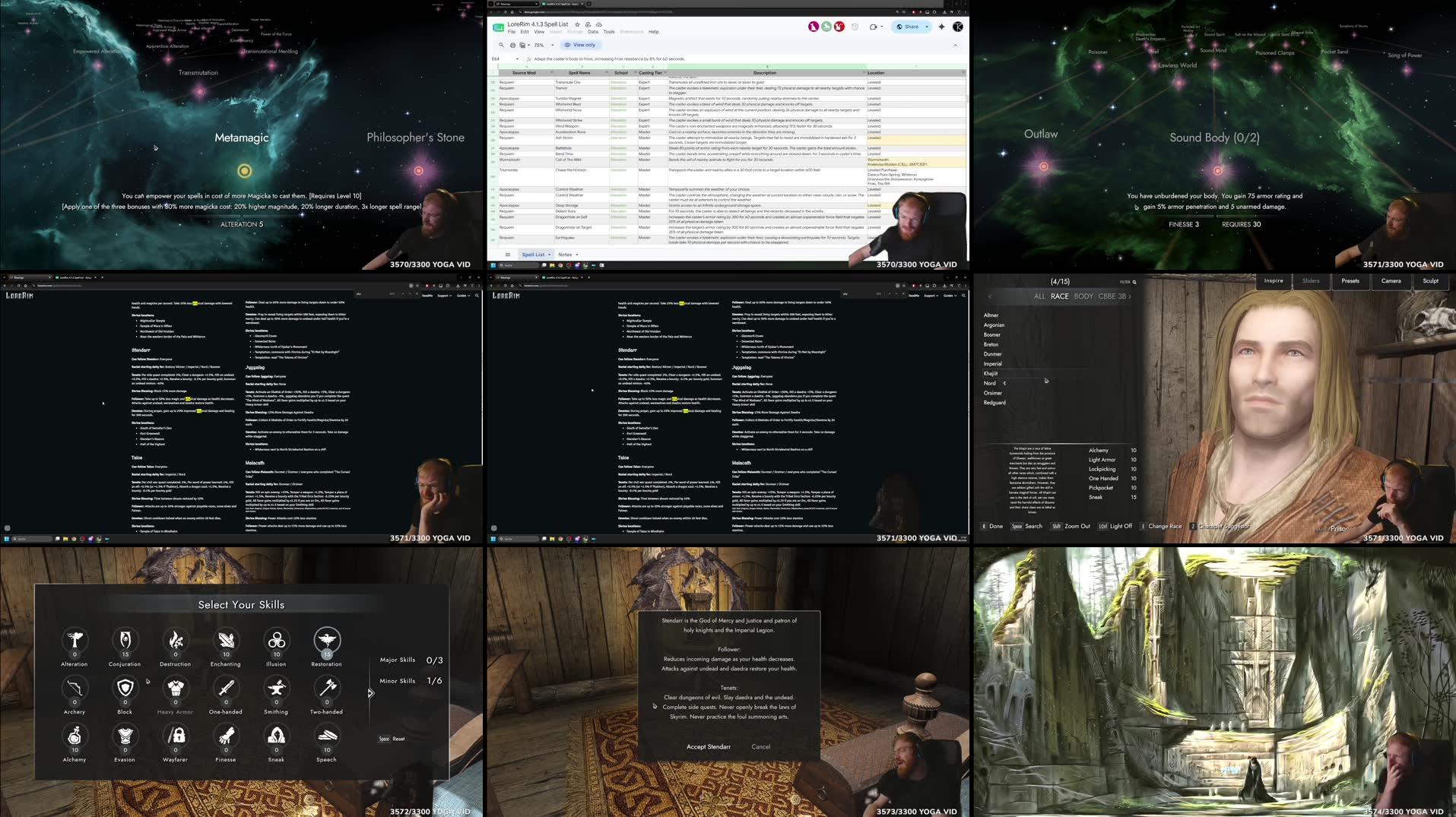
Task: Open the Data menu in Sheets
Action: (x=593, y=32)
